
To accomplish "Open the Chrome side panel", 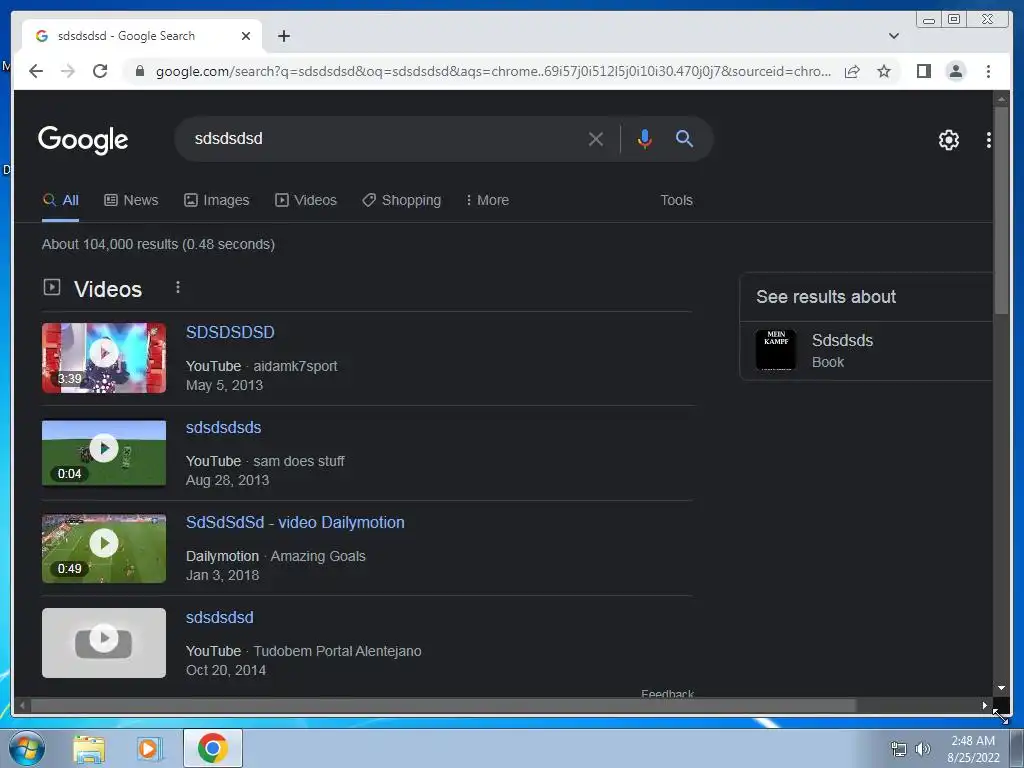I will coord(923,71).
